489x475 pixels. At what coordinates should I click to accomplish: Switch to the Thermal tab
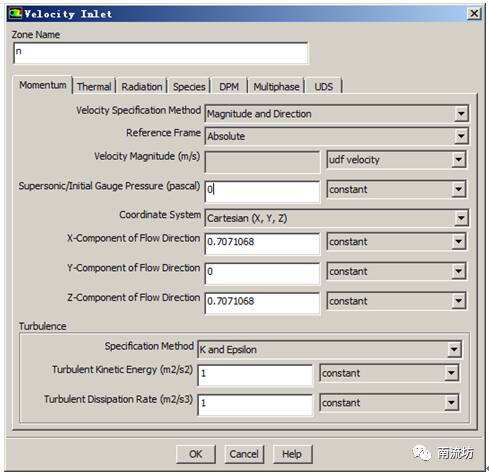click(94, 87)
